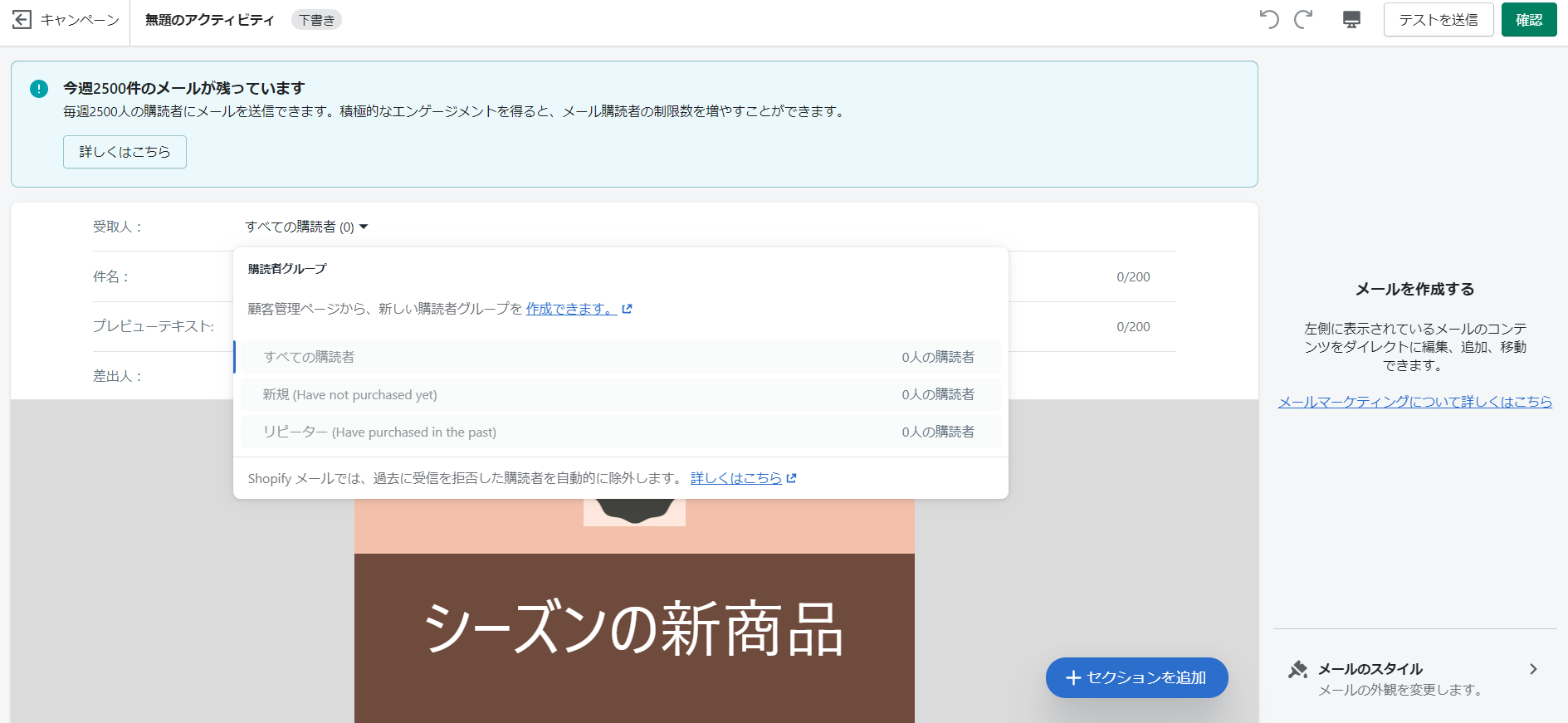The width and height of the screenshot is (1568, 723).
Task: Open メールマーケティングについて詳しくはこちら link
Action: (1414, 402)
